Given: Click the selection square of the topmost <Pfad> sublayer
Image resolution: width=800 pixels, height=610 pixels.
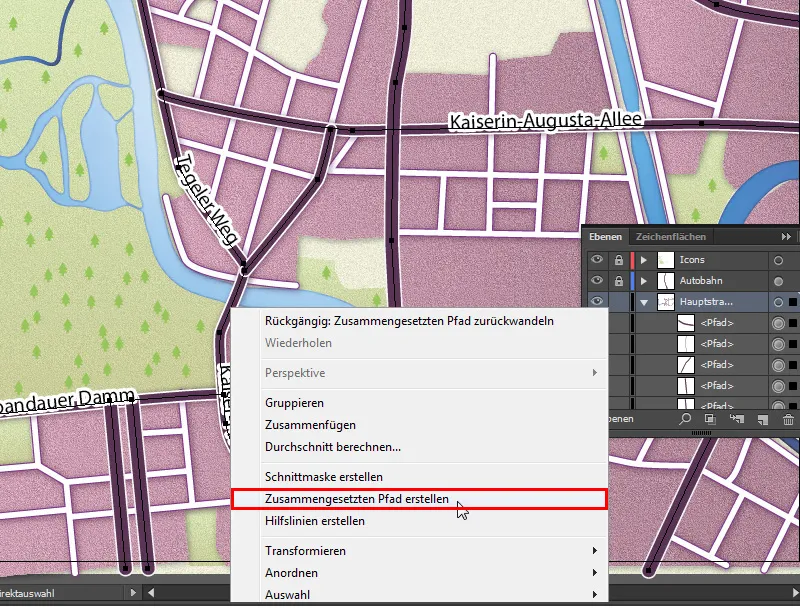Looking at the screenshot, I should [792, 323].
